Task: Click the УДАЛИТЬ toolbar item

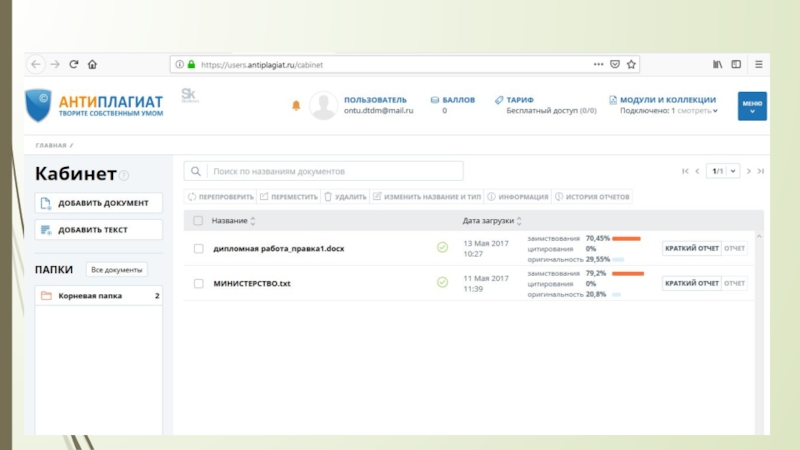Action: point(345,197)
